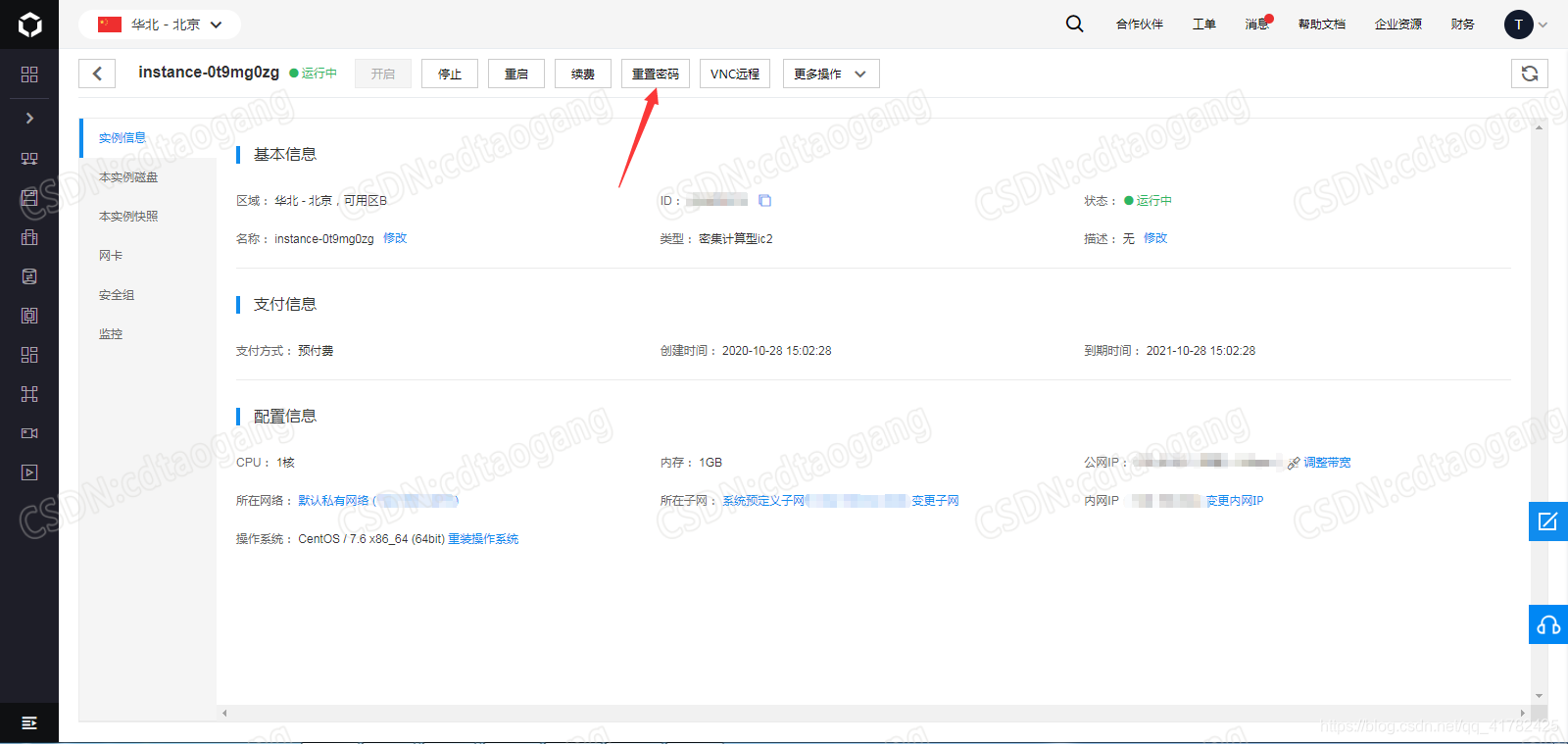The image size is (1568, 744).
Task: Click the 重置密码 button
Action: pos(656,74)
